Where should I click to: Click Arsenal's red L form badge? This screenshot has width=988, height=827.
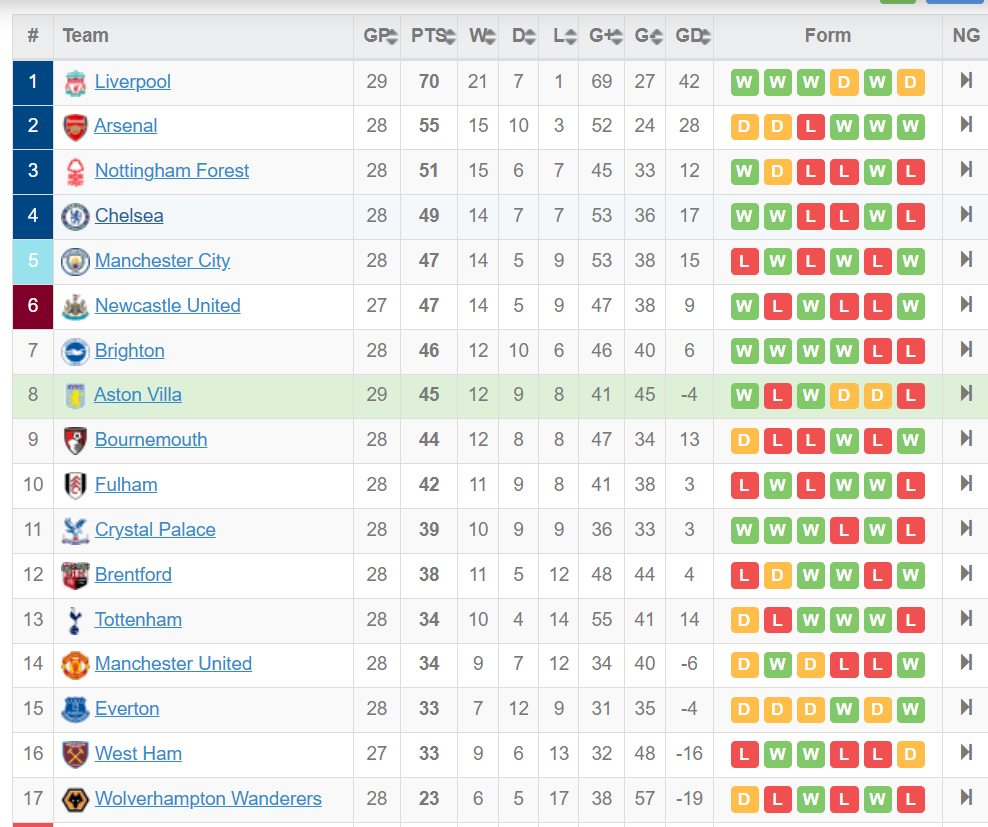click(810, 127)
